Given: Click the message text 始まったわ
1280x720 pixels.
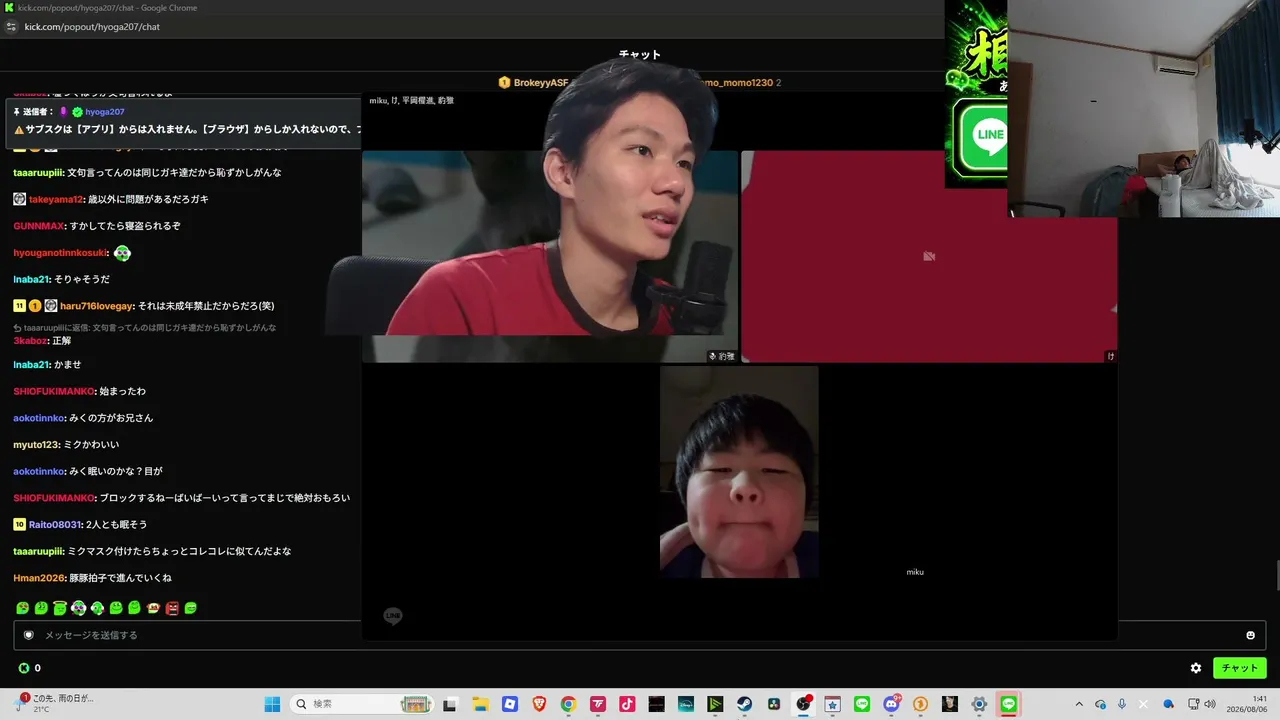Looking at the screenshot, I should (123, 392).
